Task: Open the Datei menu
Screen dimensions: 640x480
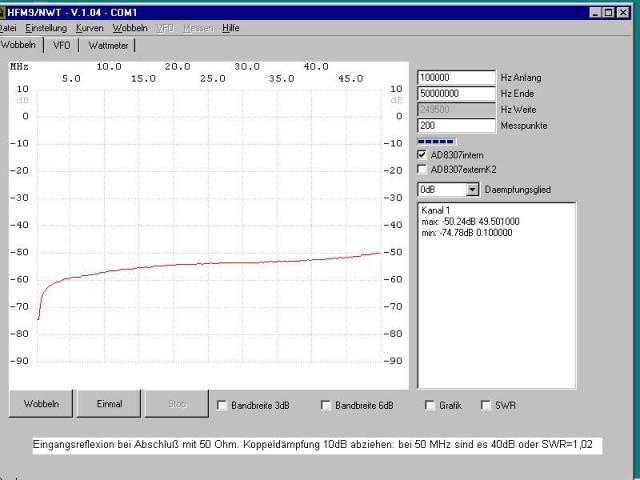Action: (8, 28)
